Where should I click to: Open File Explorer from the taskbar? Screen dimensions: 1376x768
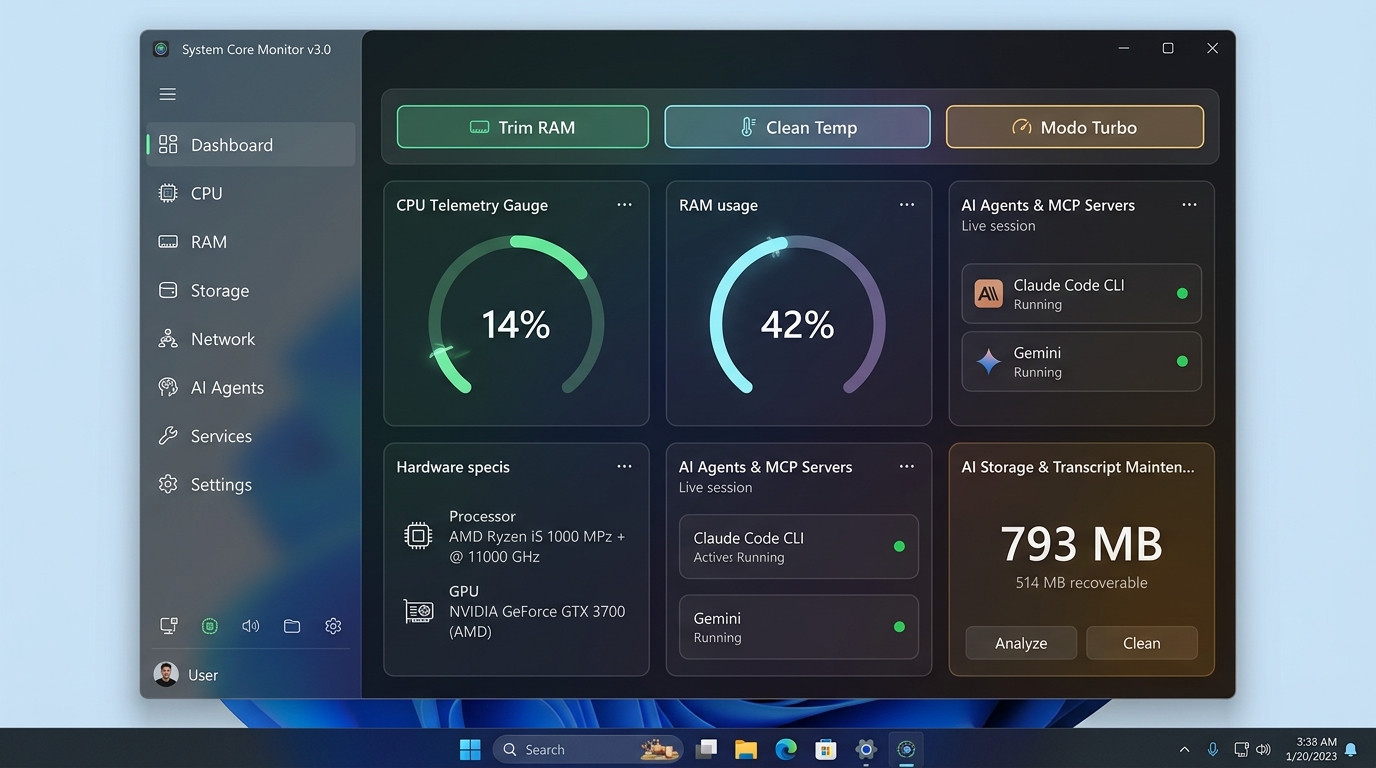746,749
